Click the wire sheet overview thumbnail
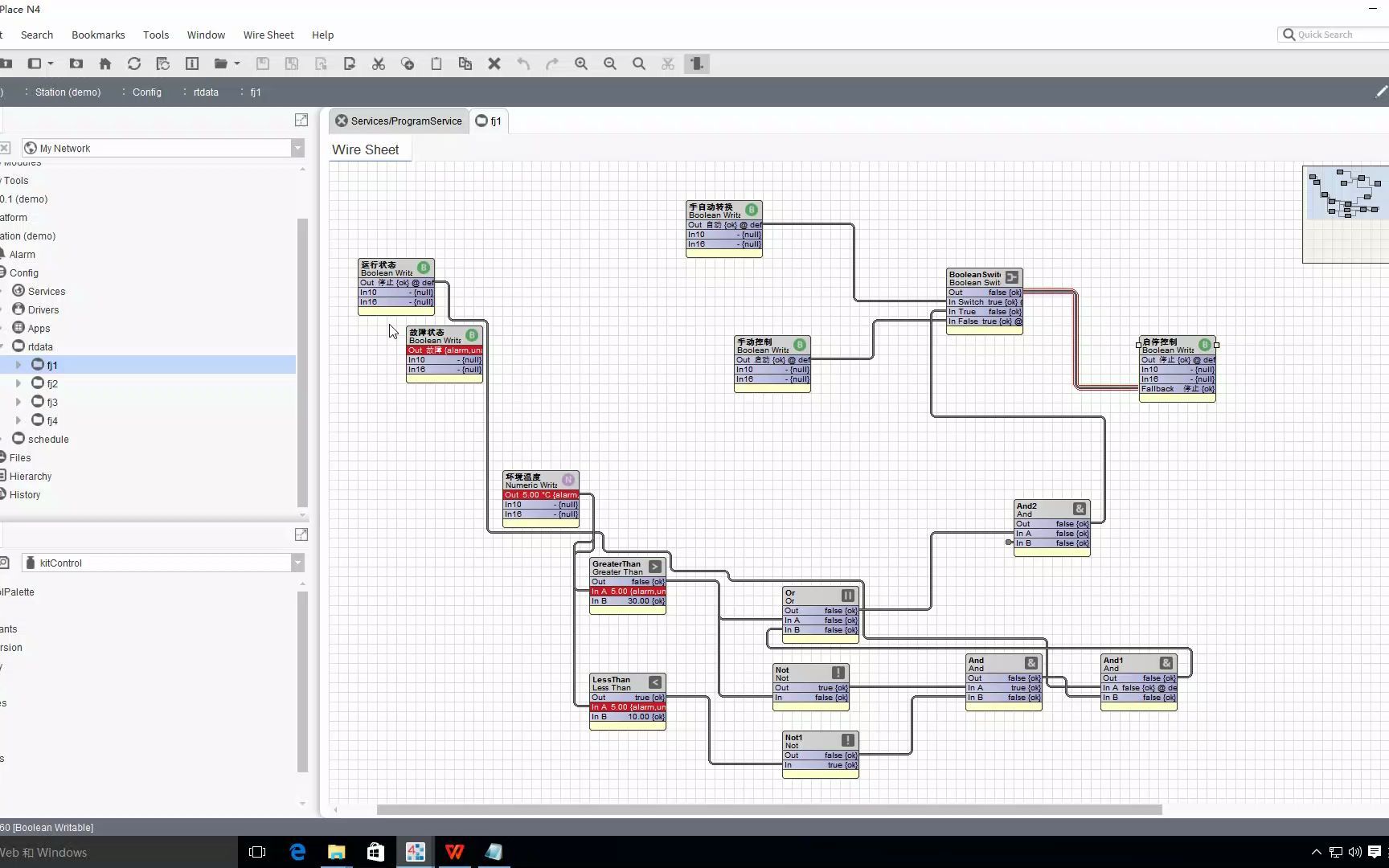Viewport: 1389px width, 868px height. pyautogui.click(x=1346, y=215)
